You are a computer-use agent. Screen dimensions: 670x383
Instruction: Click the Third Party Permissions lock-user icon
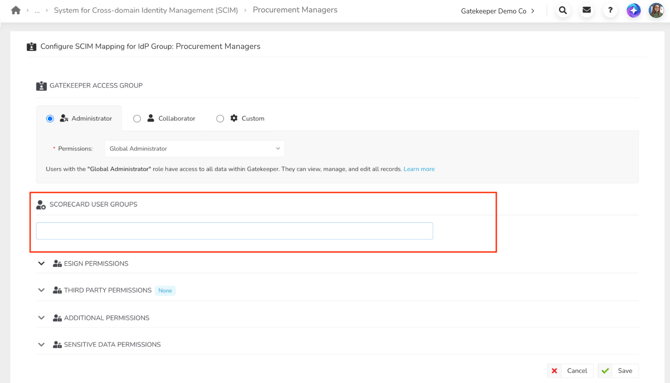[x=57, y=290]
